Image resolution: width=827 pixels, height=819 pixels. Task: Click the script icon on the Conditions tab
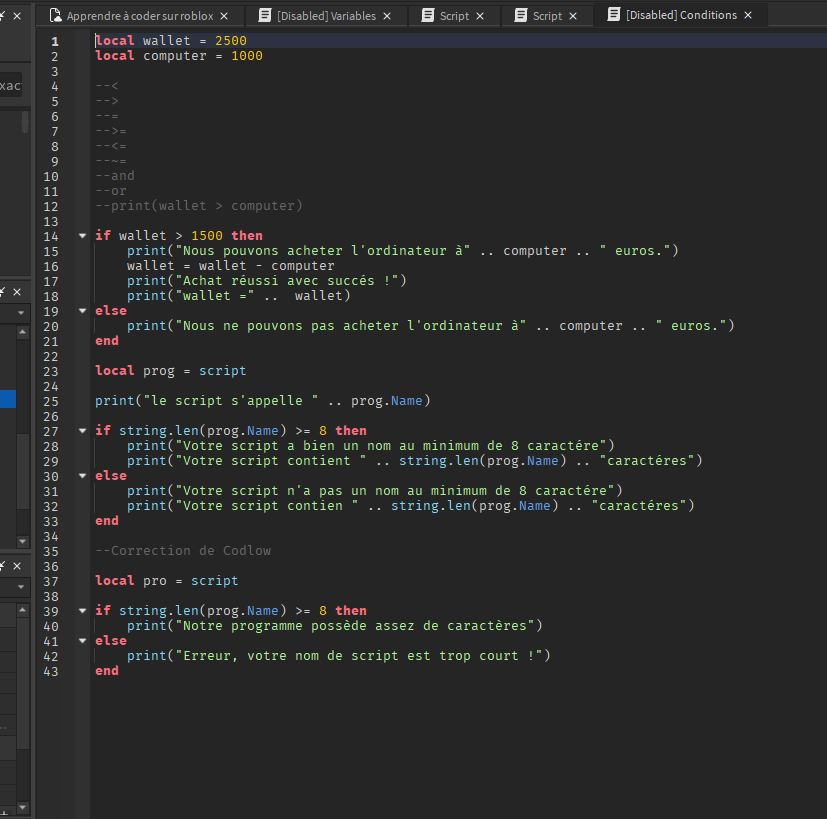[x=612, y=16]
